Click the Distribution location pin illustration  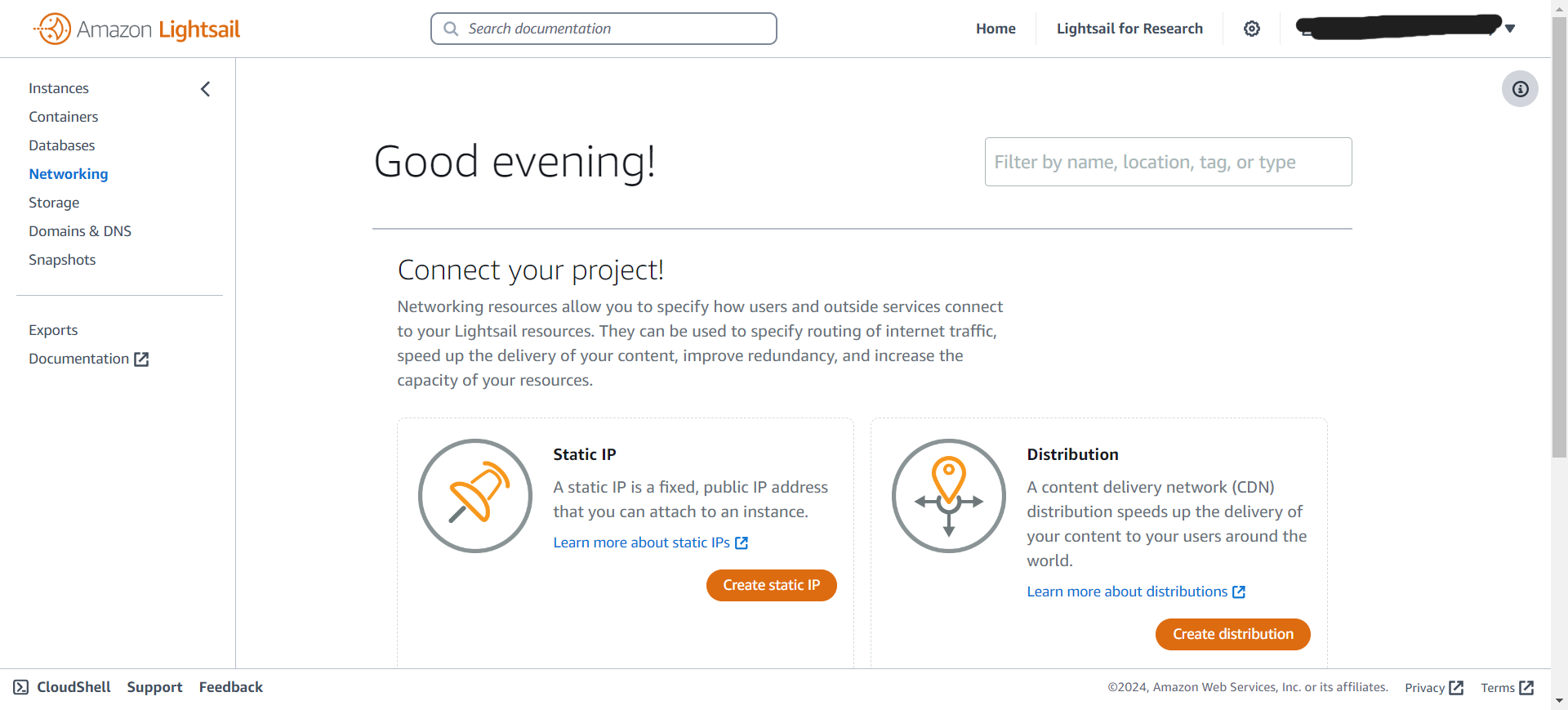(949, 496)
